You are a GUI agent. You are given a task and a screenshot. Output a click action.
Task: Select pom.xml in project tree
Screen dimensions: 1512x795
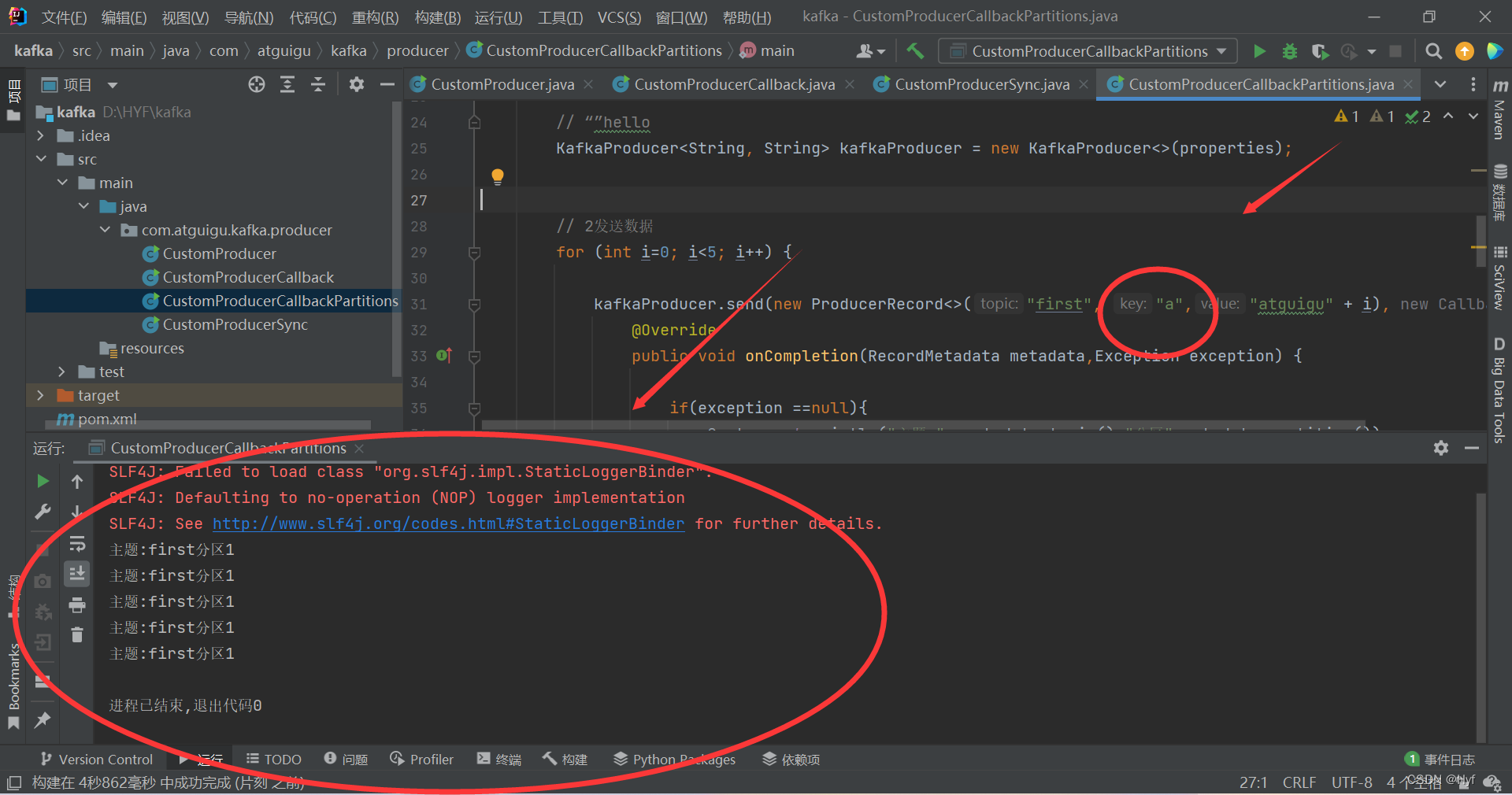click(x=107, y=419)
